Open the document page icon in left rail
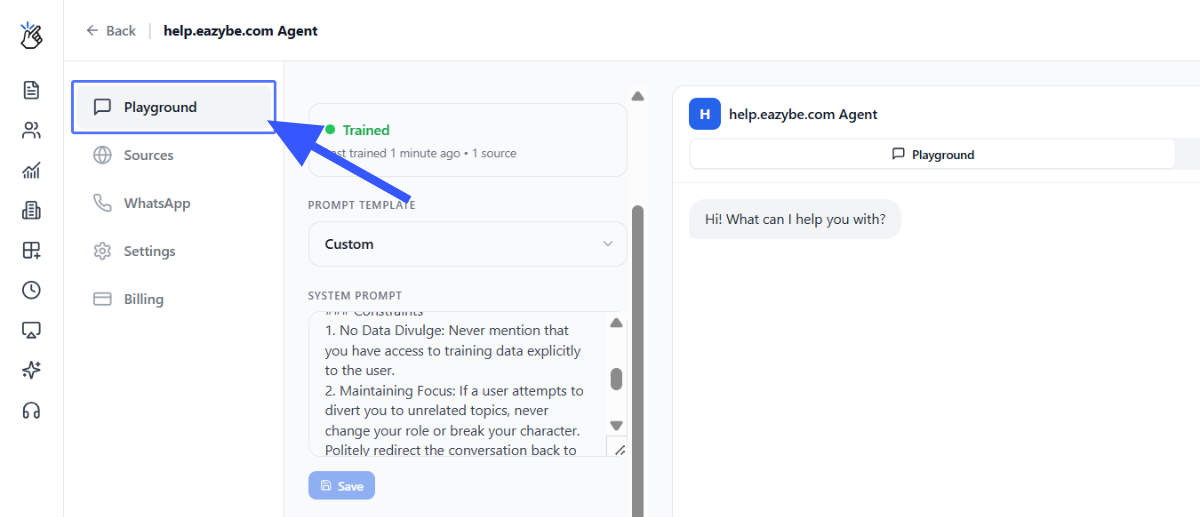Image resolution: width=1200 pixels, height=517 pixels. coord(31,90)
